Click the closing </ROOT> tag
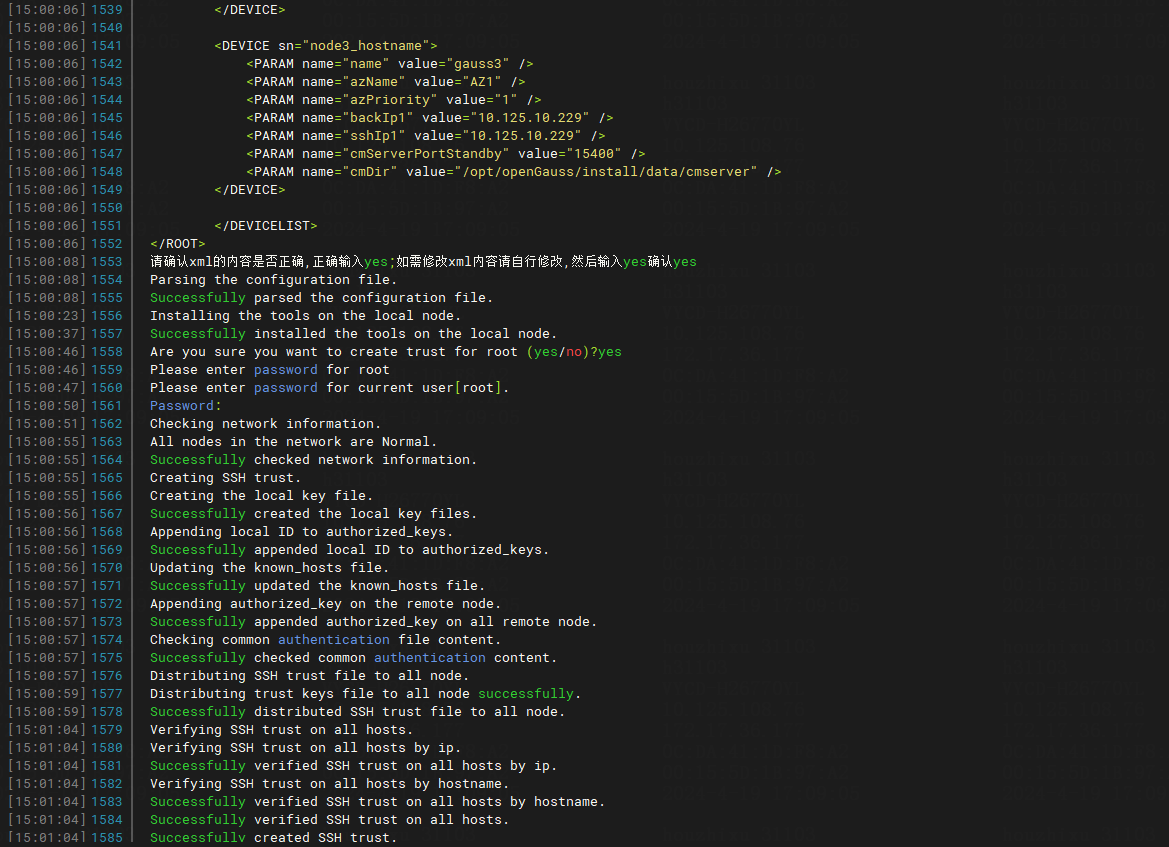The image size is (1169, 847). click(177, 243)
